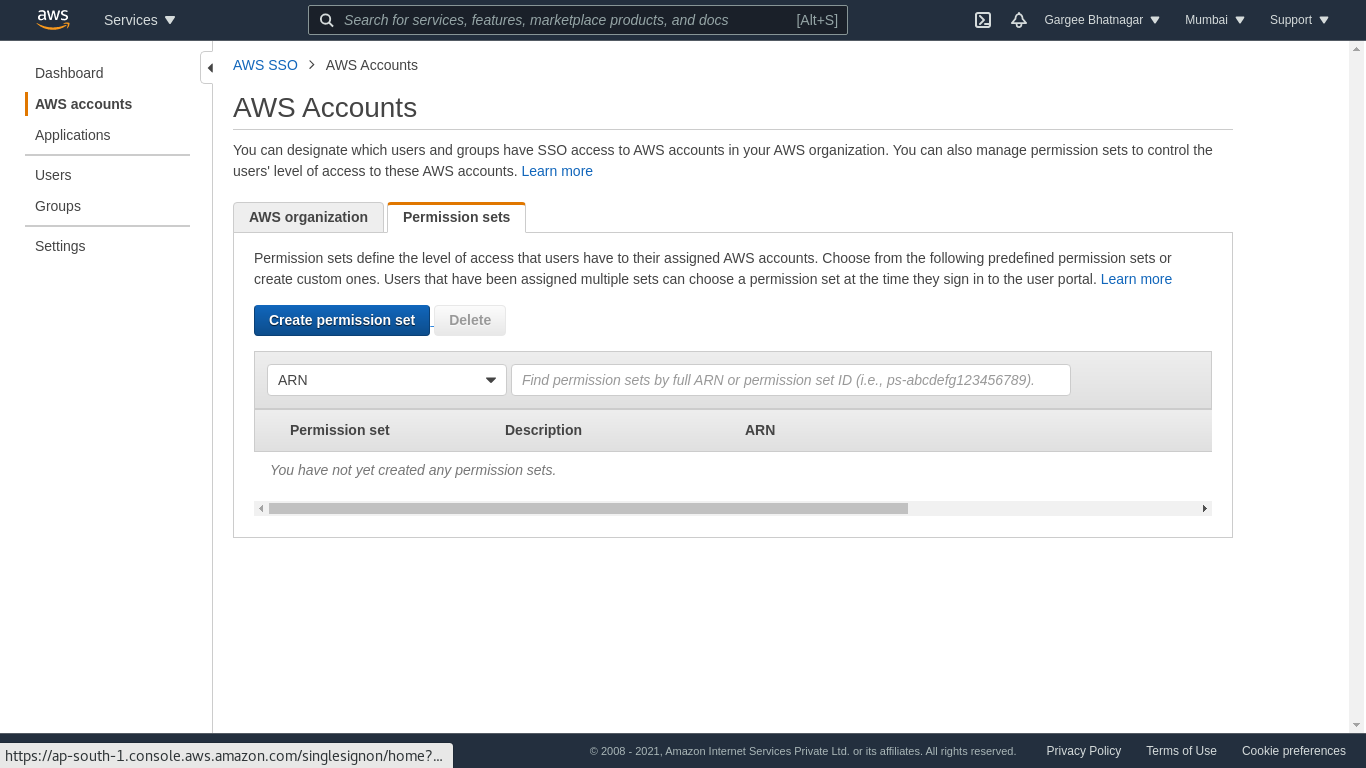The height and width of the screenshot is (768, 1366).
Task: Click Create permission set button
Action: point(342,320)
